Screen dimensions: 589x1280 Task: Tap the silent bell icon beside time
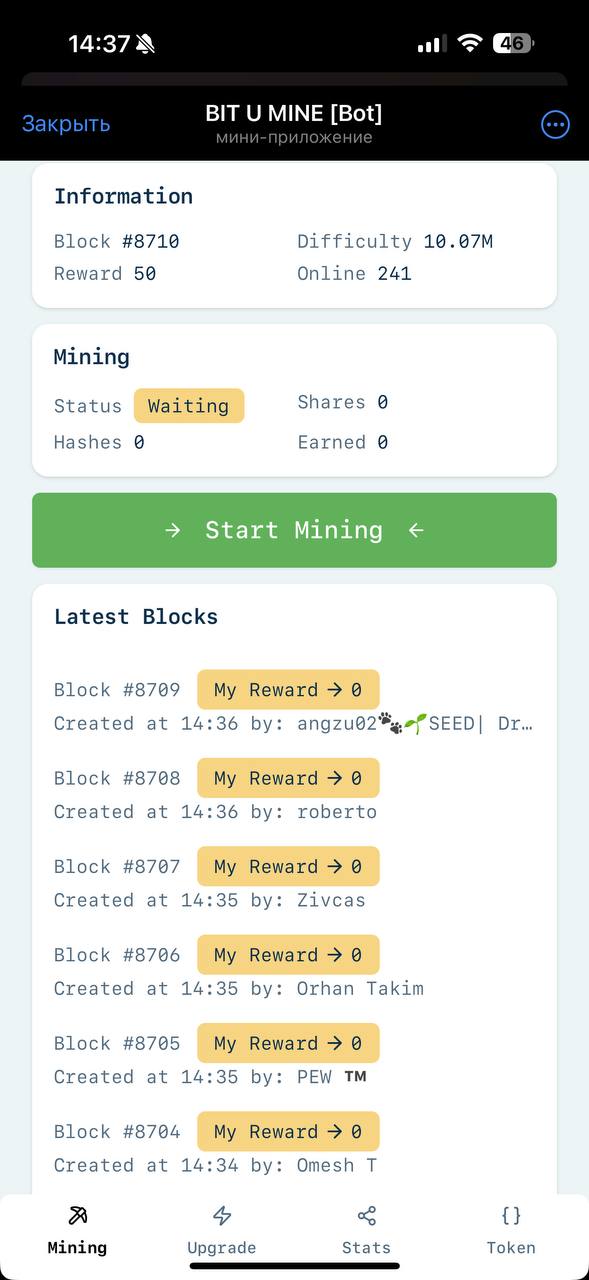coord(147,44)
